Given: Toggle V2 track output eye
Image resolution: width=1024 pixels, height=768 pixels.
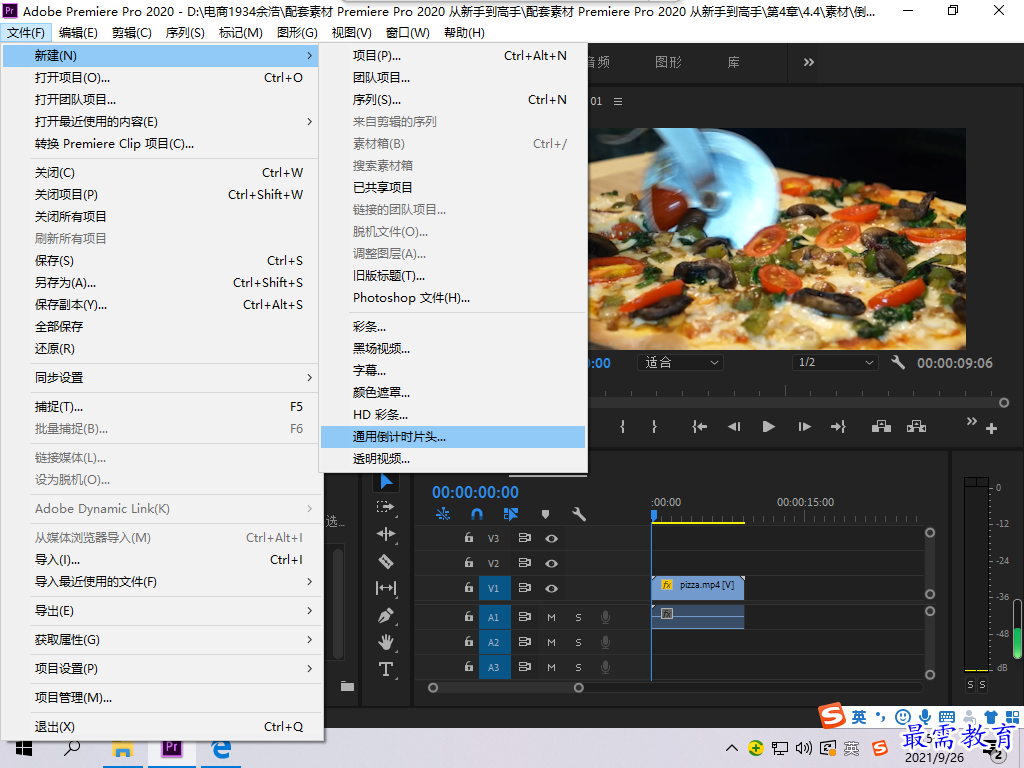Looking at the screenshot, I should point(551,563).
